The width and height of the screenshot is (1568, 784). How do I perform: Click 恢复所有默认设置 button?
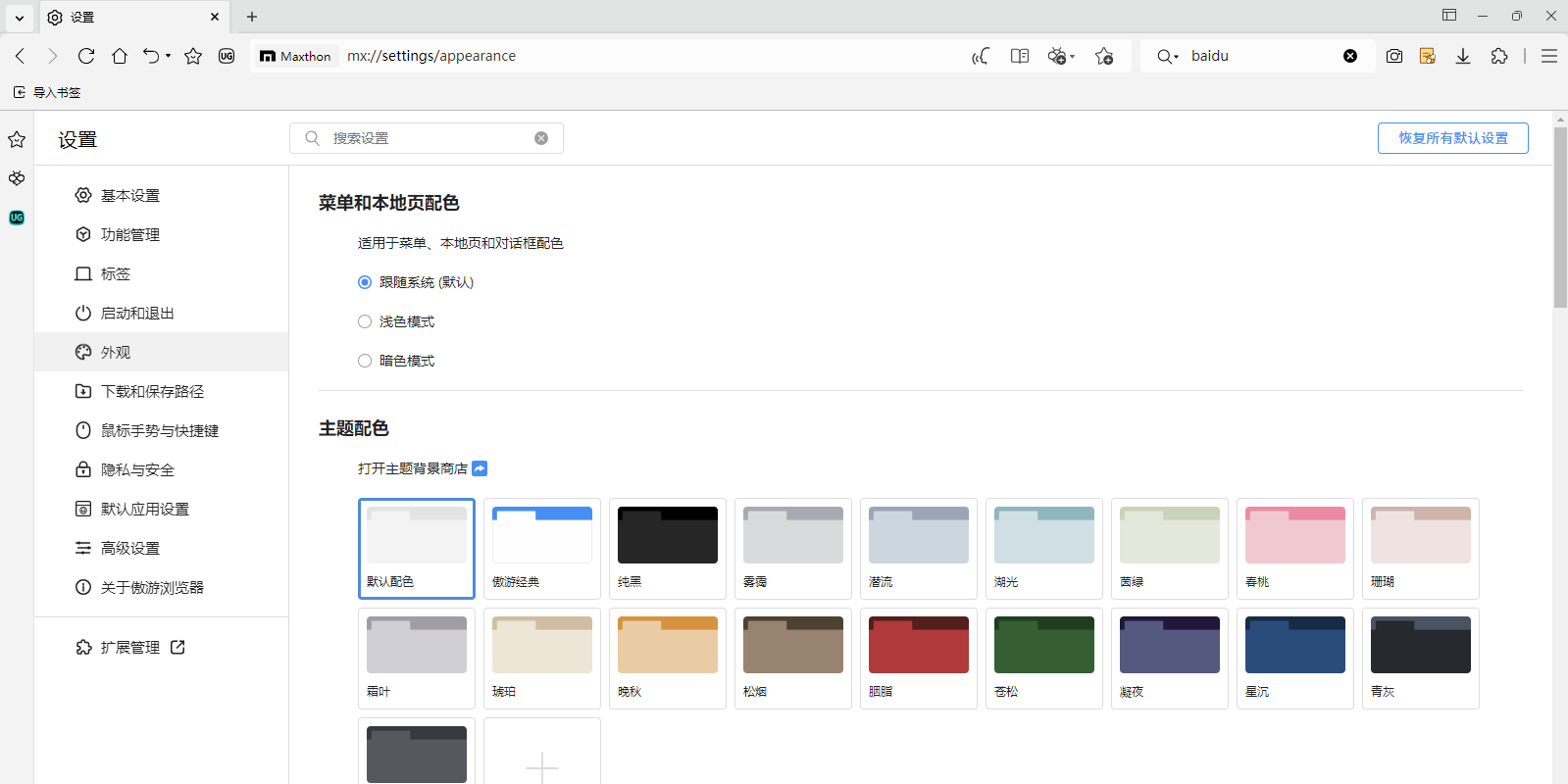[x=1452, y=138]
